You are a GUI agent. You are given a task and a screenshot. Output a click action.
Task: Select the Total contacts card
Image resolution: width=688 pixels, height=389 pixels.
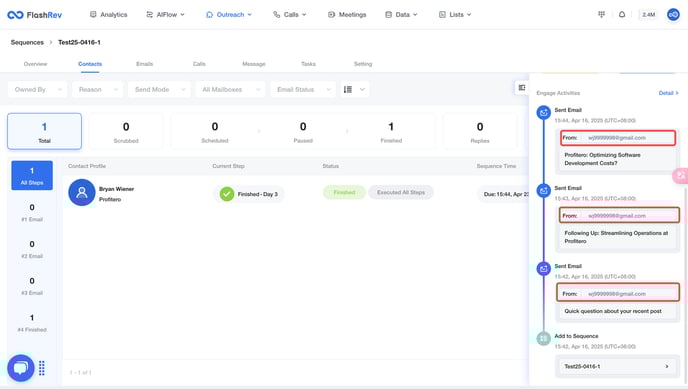pos(44,132)
